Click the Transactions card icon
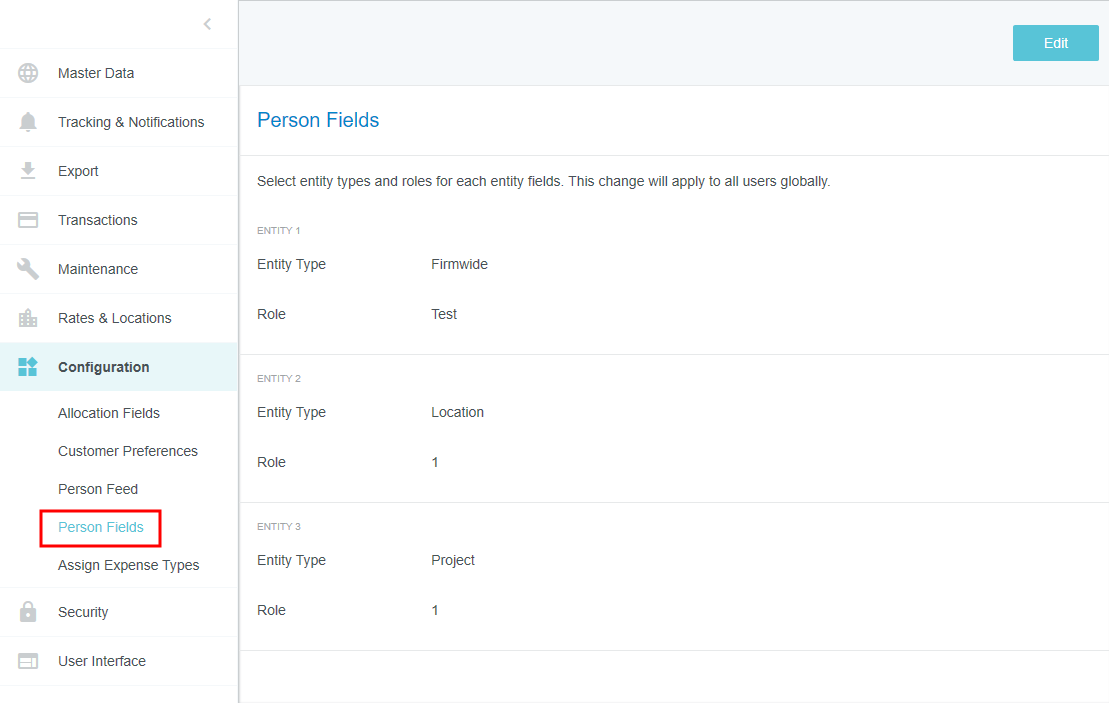The height and width of the screenshot is (703, 1109). click(x=28, y=220)
